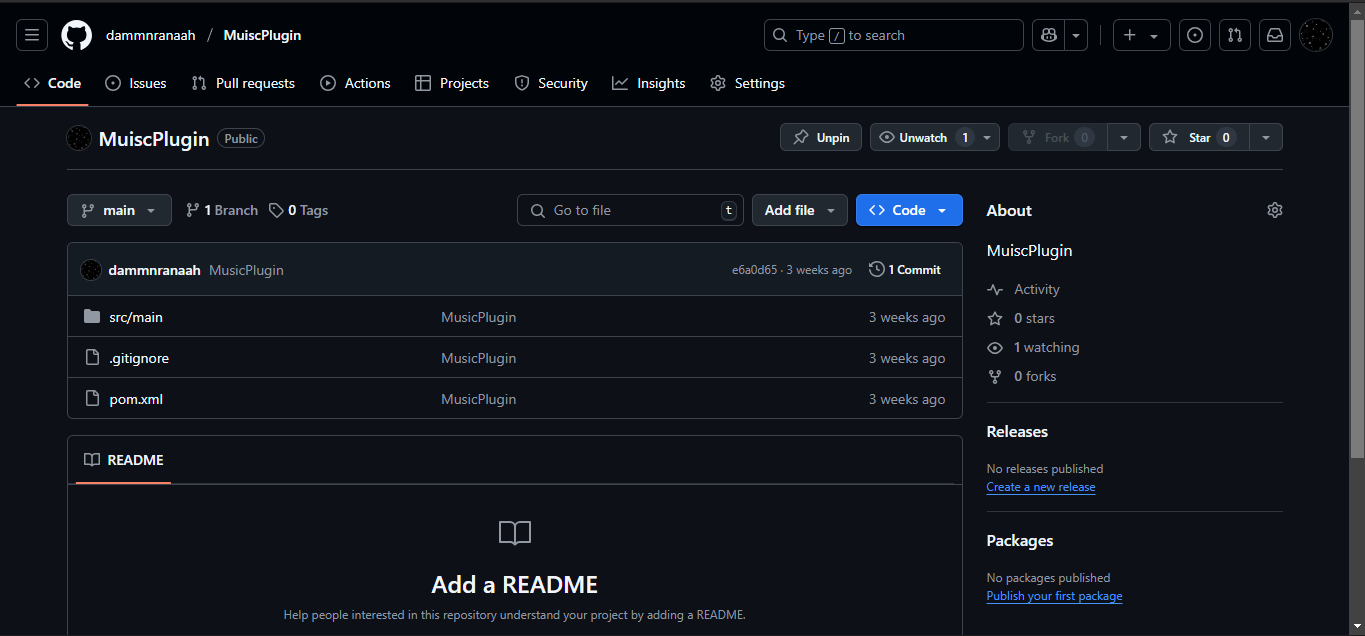This screenshot has height=636, width=1365.
Task: Click MusicPlugin commit message in pom.xml row
Action: tap(479, 399)
